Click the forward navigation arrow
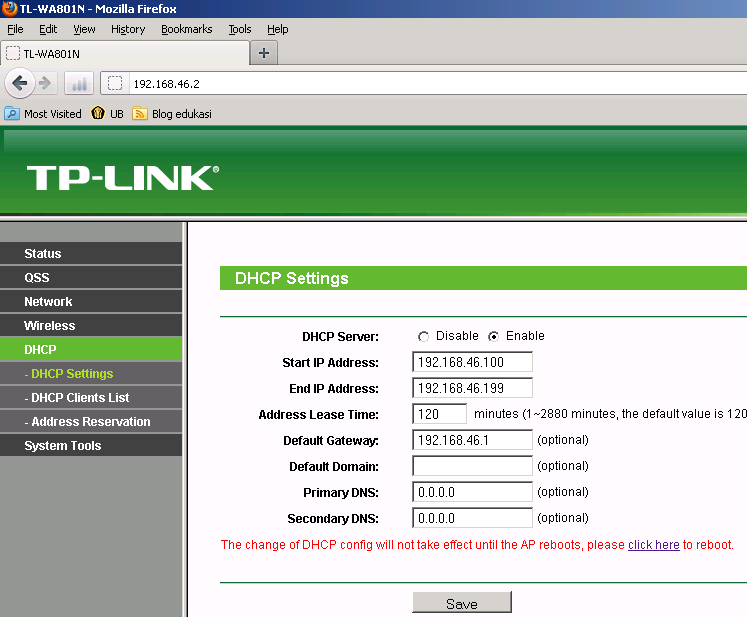749x617 pixels. click(x=45, y=83)
